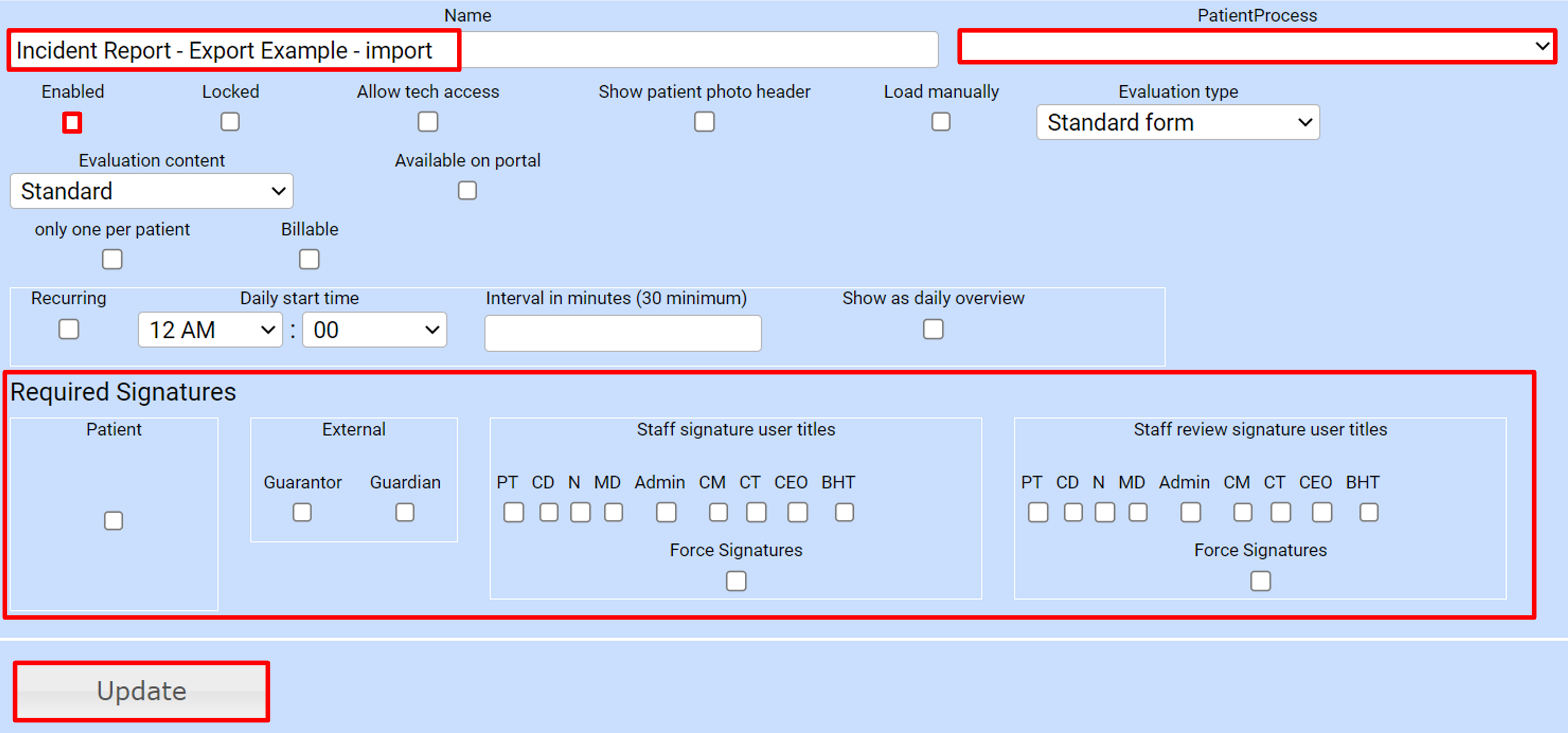
Task: Check Show as daily overview checkbox
Action: (x=933, y=329)
